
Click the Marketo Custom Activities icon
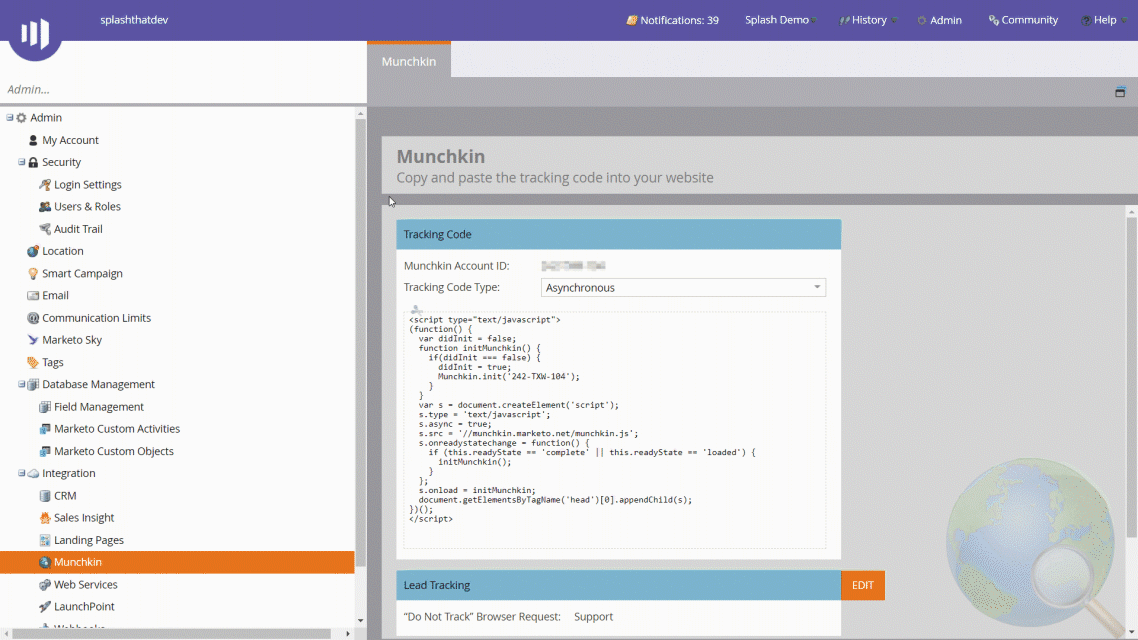(x=44, y=429)
